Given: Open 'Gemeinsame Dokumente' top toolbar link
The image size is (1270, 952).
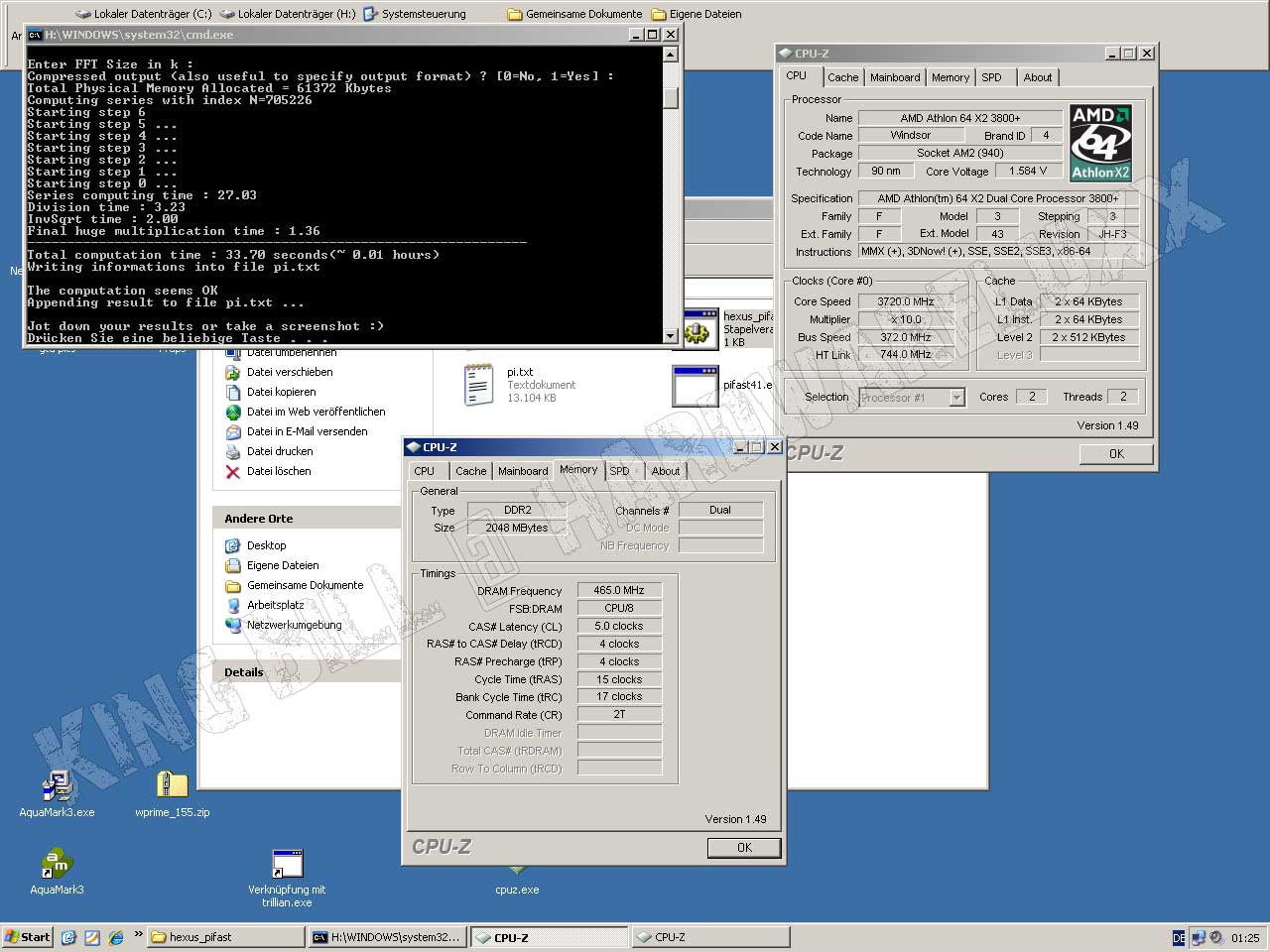Looking at the screenshot, I should [x=574, y=14].
